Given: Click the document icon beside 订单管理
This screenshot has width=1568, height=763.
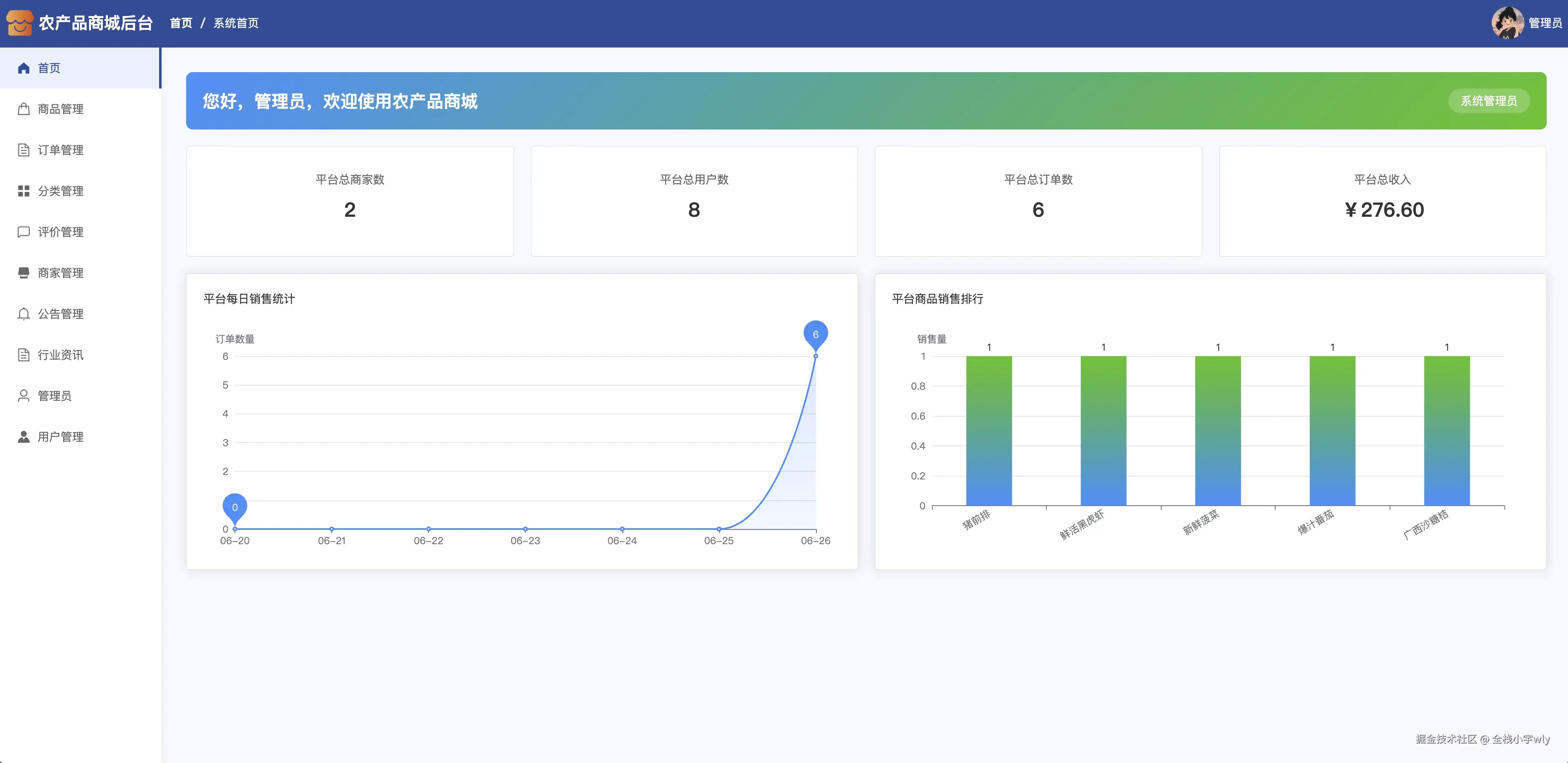Looking at the screenshot, I should tap(24, 150).
